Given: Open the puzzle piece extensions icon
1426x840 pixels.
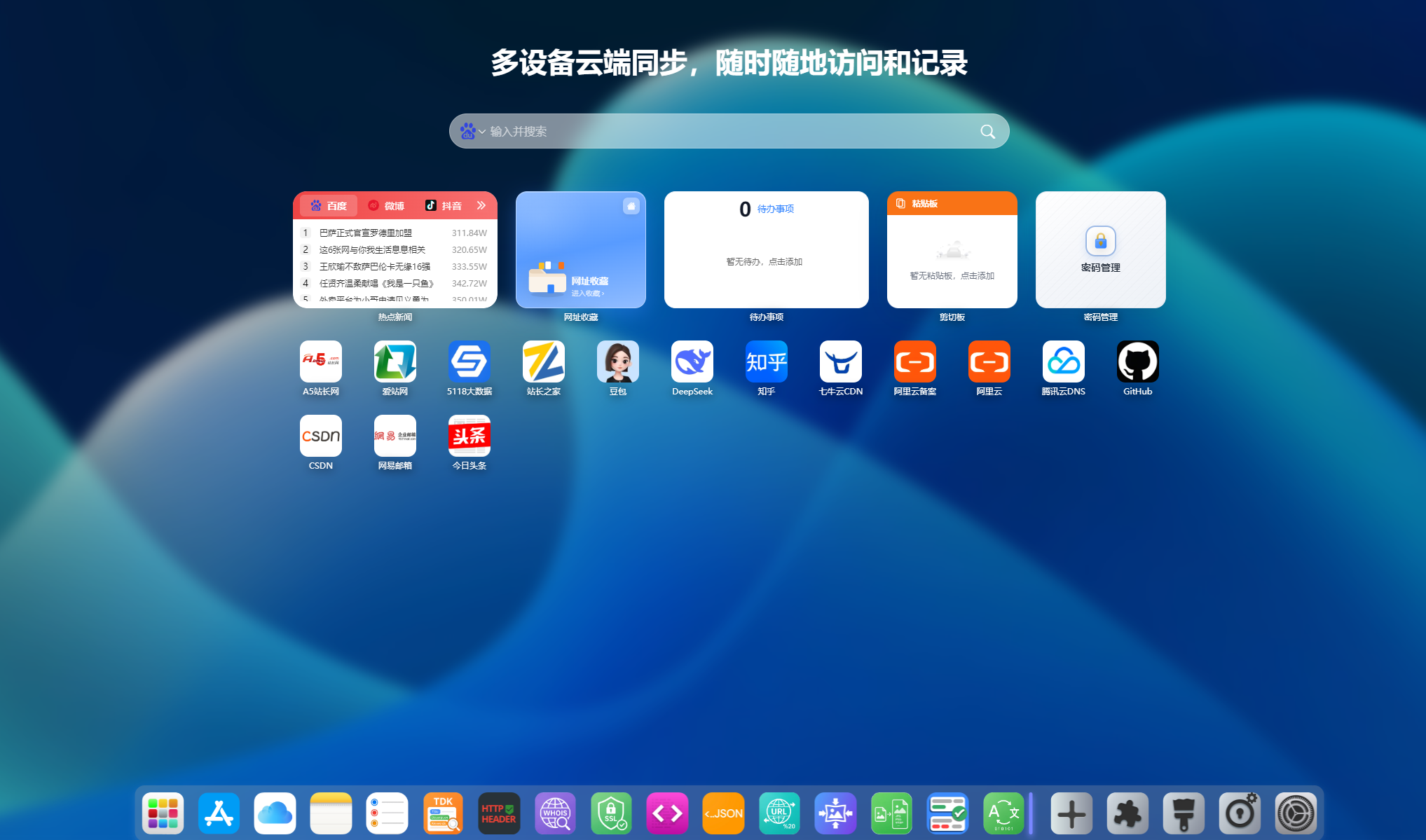Looking at the screenshot, I should click(x=1127, y=813).
